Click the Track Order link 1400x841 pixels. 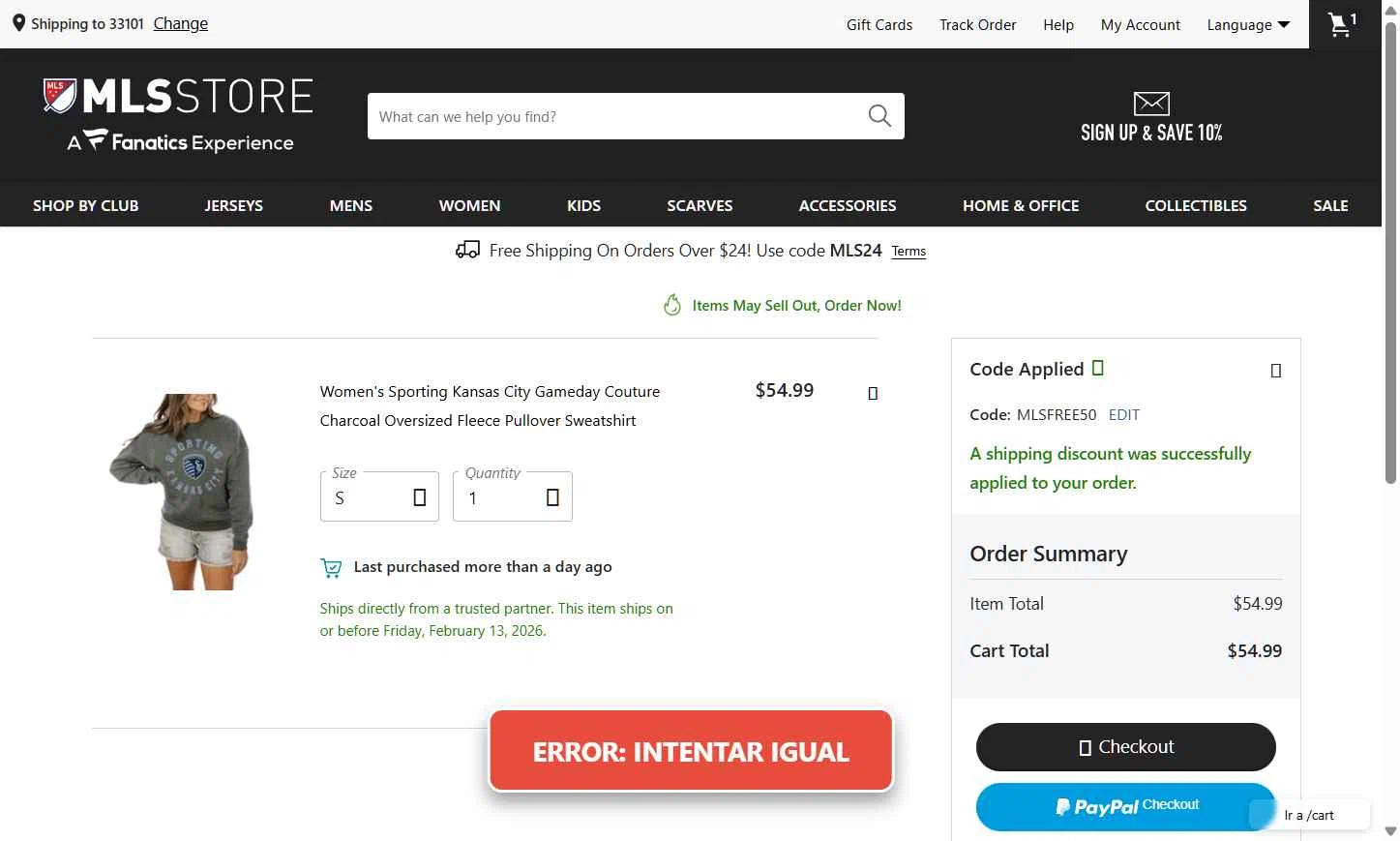[x=977, y=24]
